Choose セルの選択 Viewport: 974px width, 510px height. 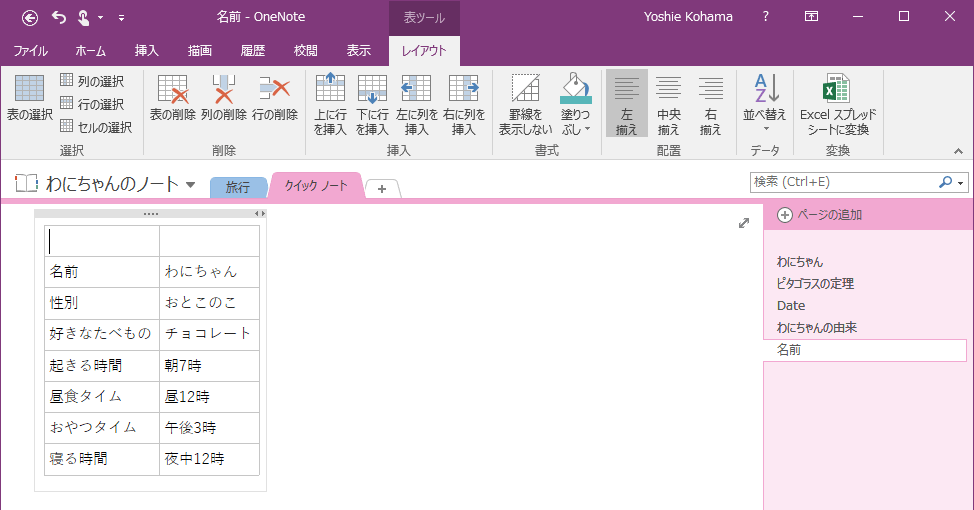click(x=96, y=127)
